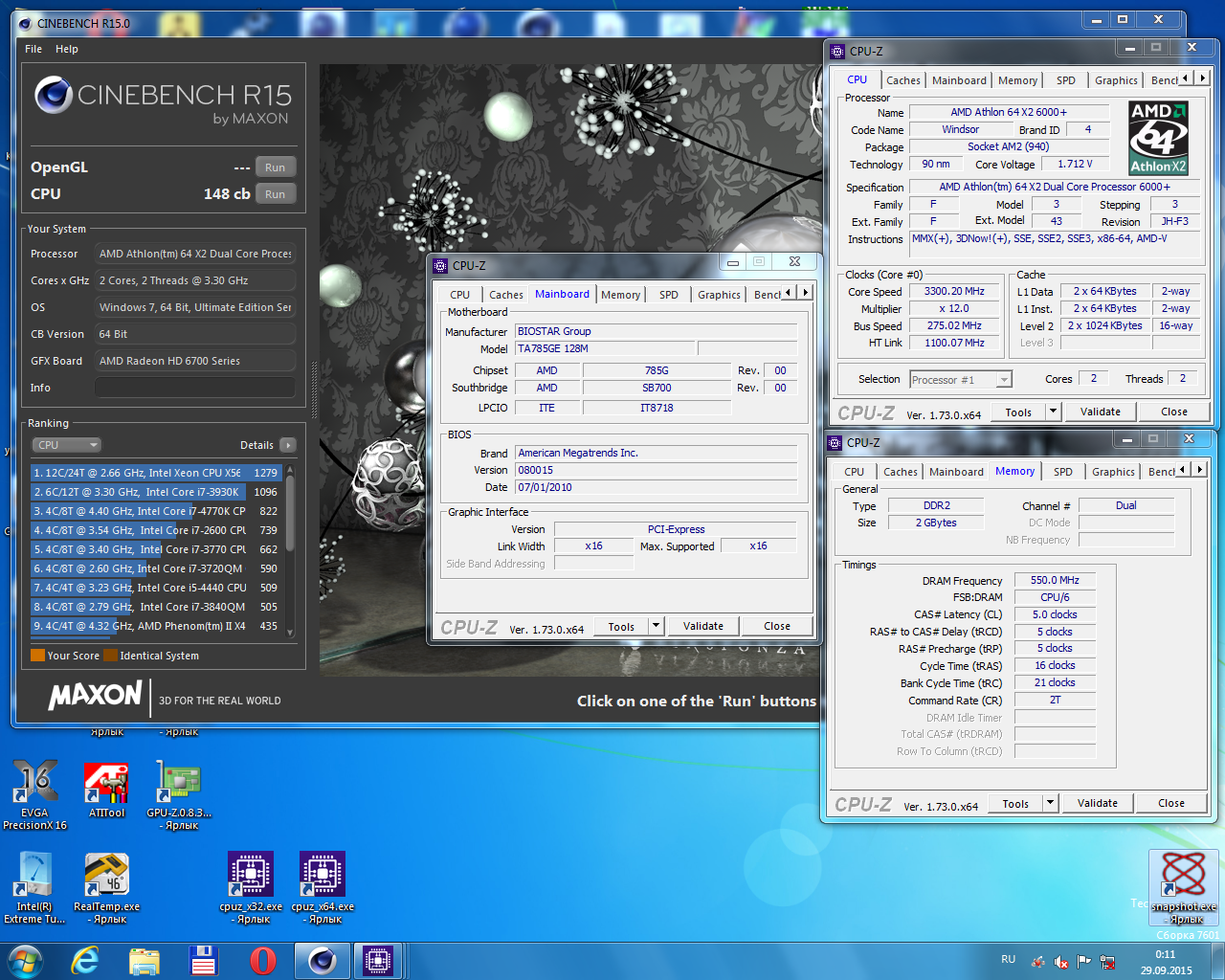This screenshot has height=980, width=1225.
Task: Expand Tools dropdown arrow in Memory window
Action: click(1050, 803)
